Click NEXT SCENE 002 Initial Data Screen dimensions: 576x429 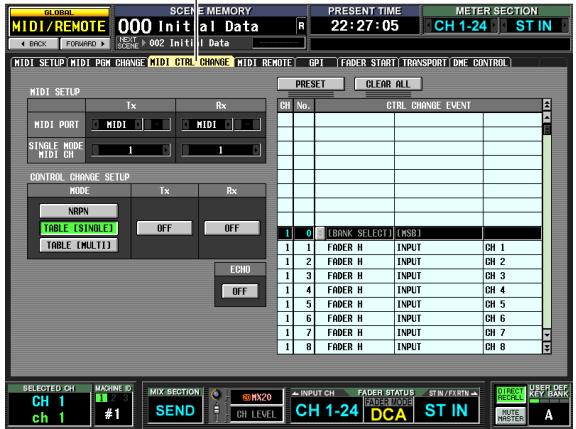(189, 43)
